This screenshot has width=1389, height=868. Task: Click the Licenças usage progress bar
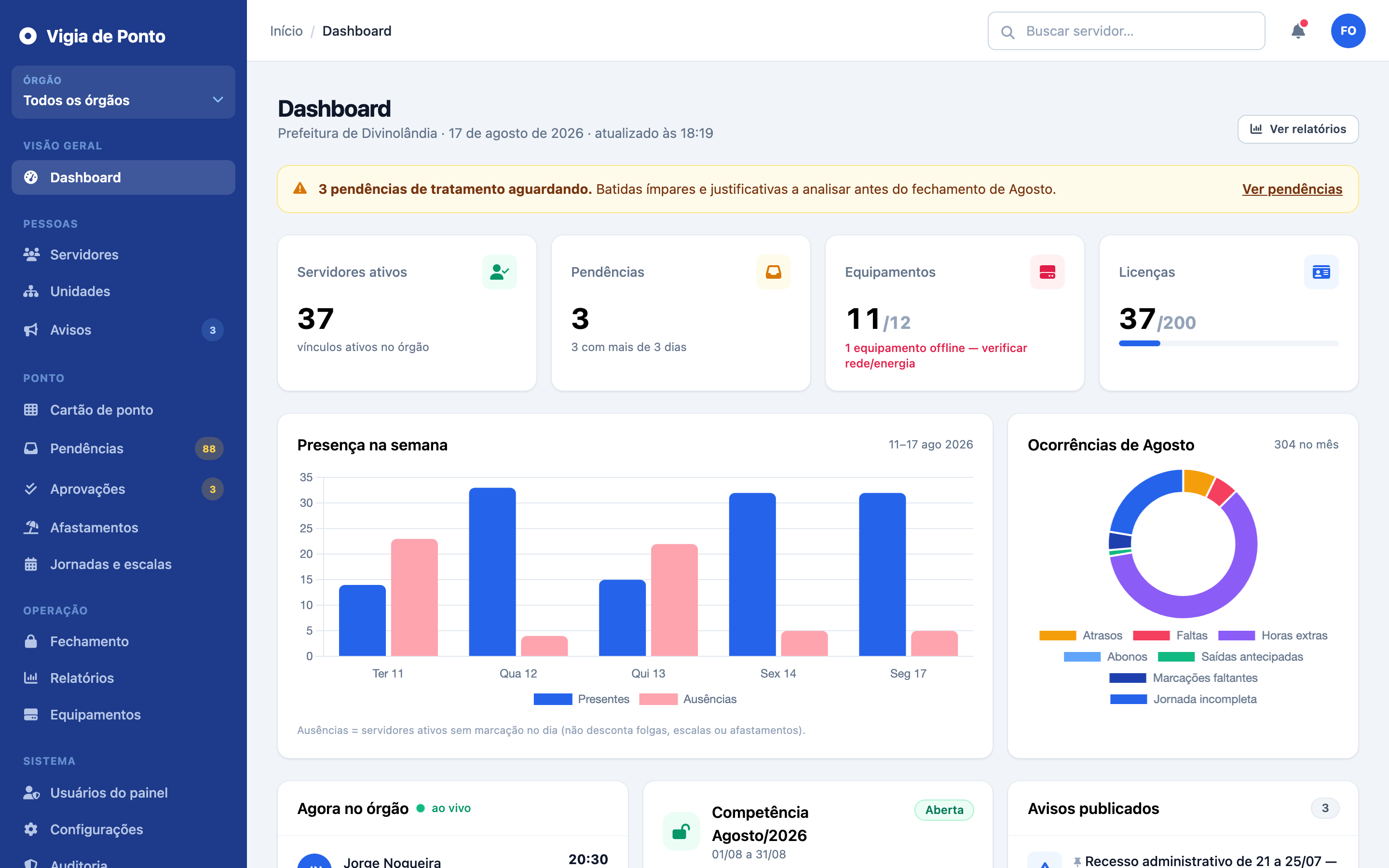(1228, 343)
